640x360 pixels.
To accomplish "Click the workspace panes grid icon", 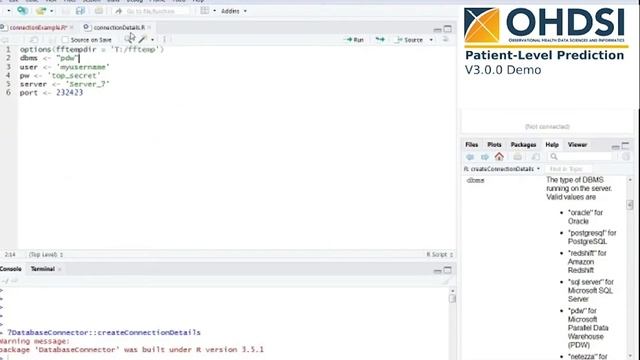I will point(204,11).
